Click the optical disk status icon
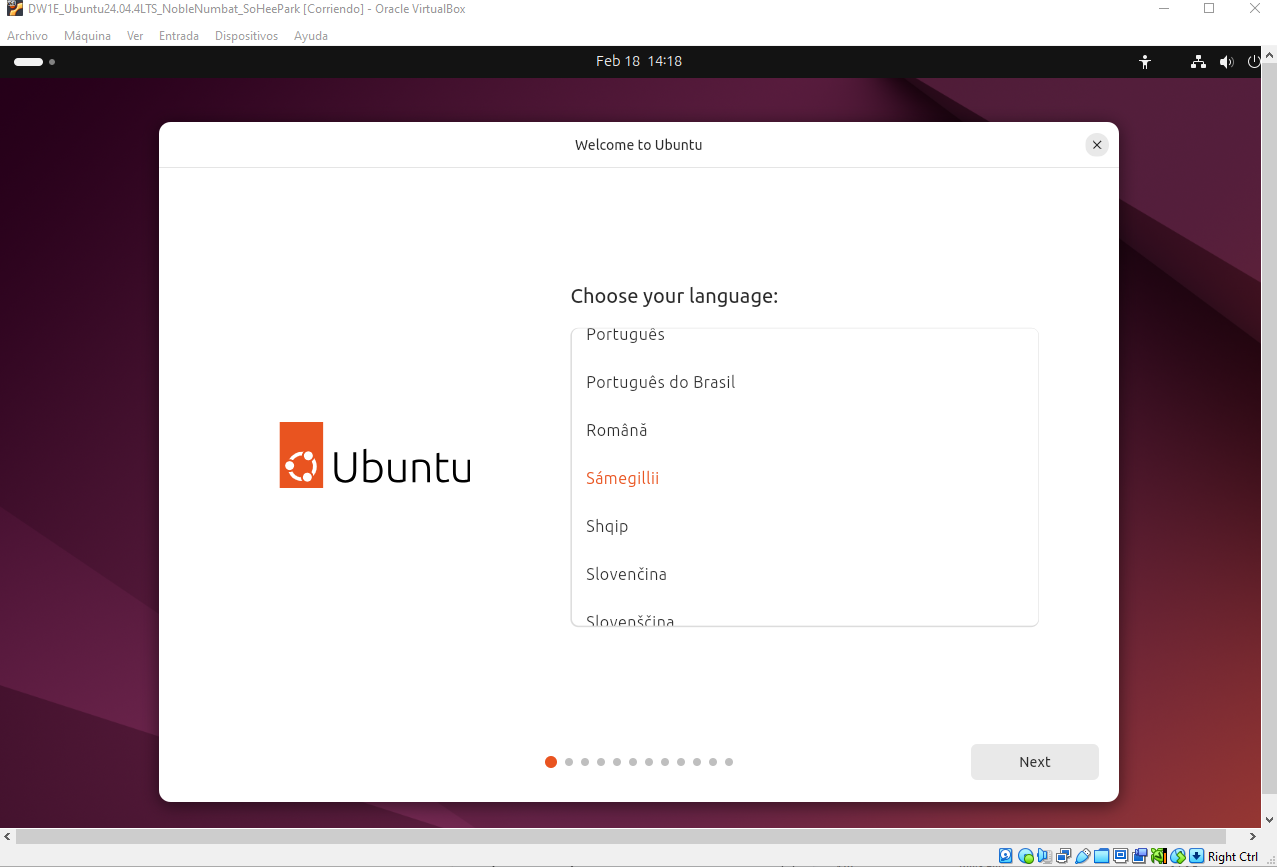 1026,856
